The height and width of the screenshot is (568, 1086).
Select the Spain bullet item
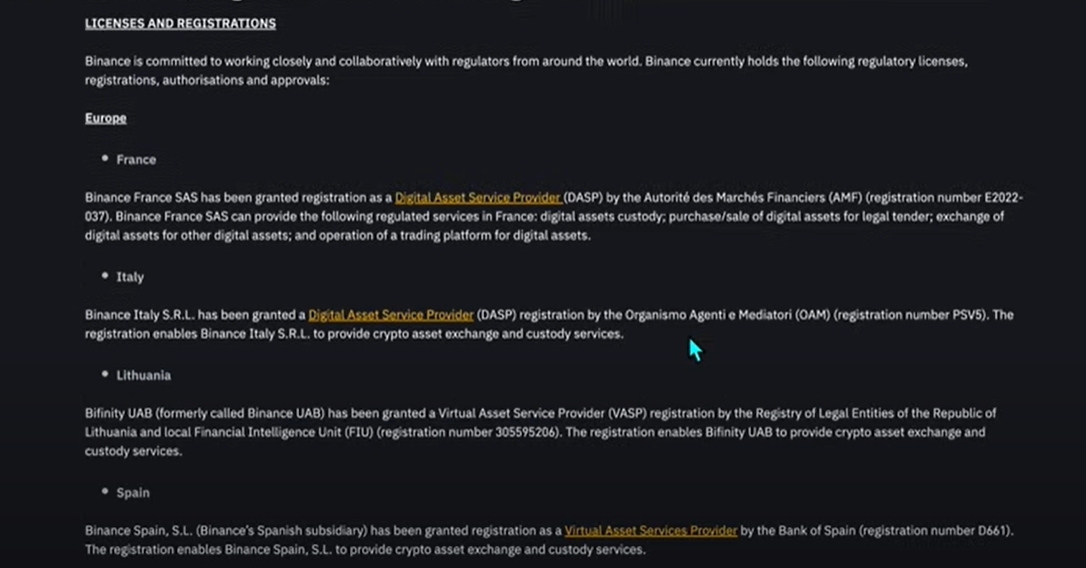click(133, 492)
